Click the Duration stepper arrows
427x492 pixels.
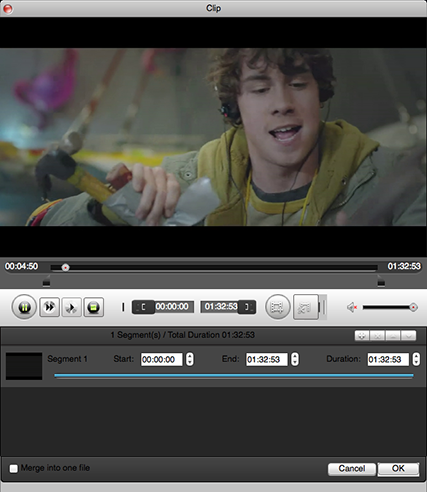(416, 359)
